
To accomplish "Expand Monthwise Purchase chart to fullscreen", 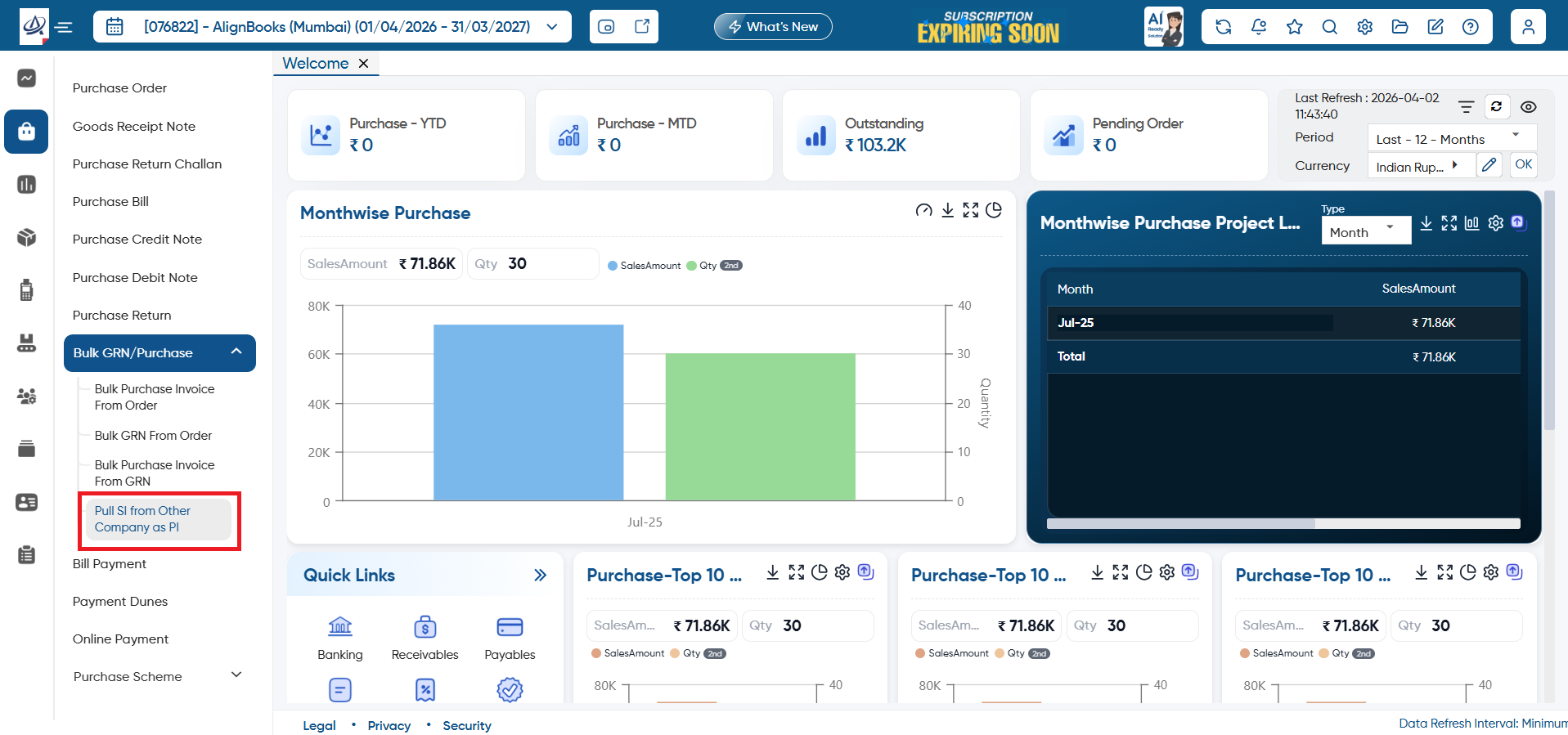I will [x=971, y=210].
